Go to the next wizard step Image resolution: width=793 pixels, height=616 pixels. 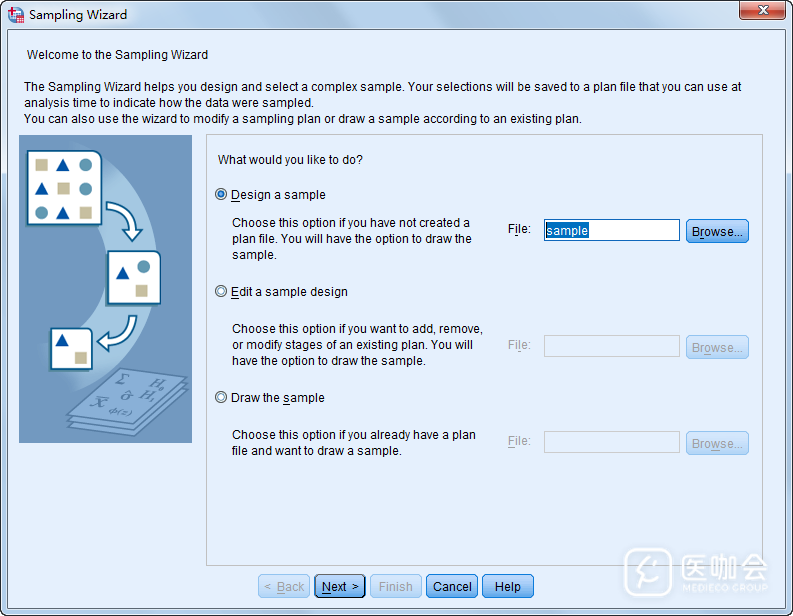point(340,587)
